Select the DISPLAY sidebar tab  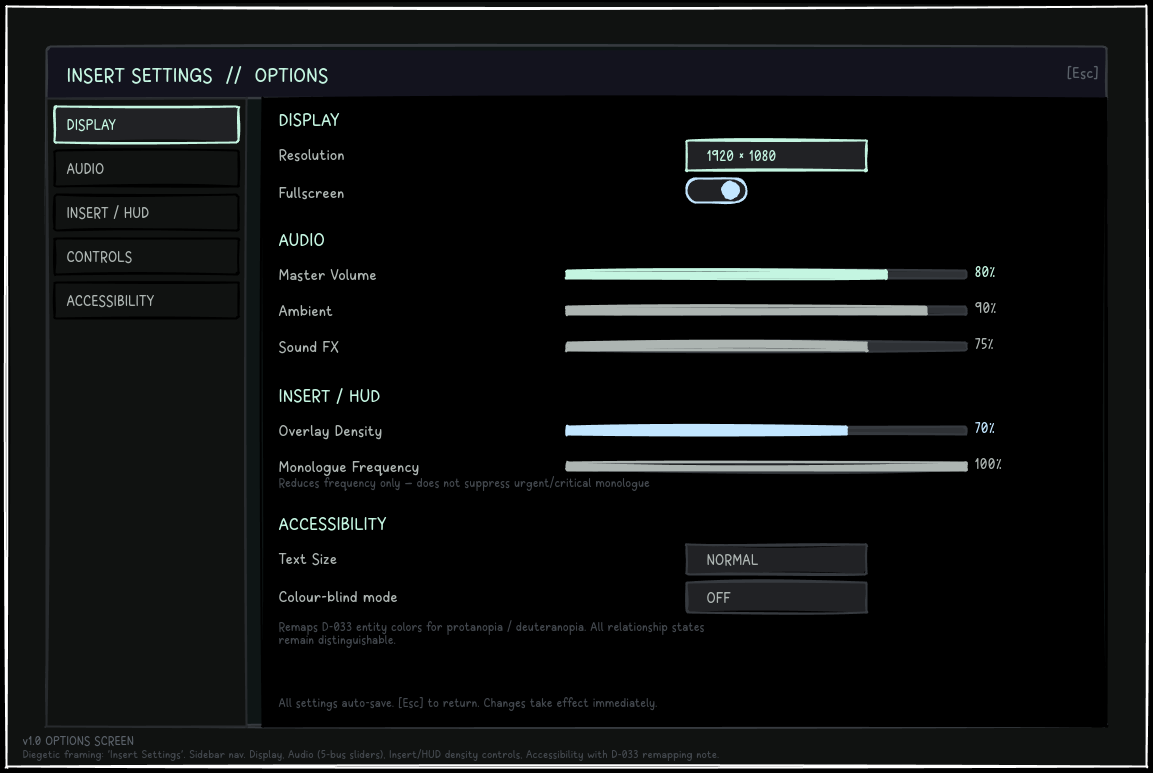click(x=146, y=124)
